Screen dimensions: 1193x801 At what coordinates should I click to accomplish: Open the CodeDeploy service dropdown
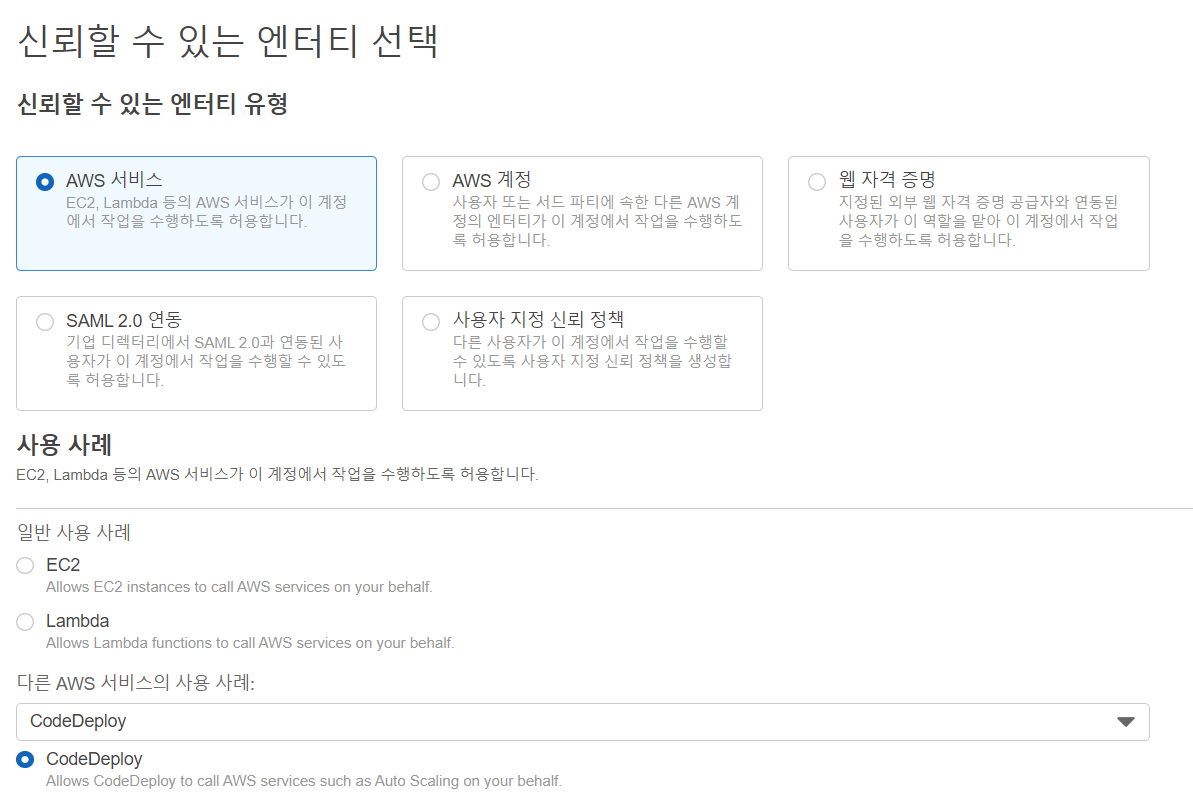tap(582, 721)
